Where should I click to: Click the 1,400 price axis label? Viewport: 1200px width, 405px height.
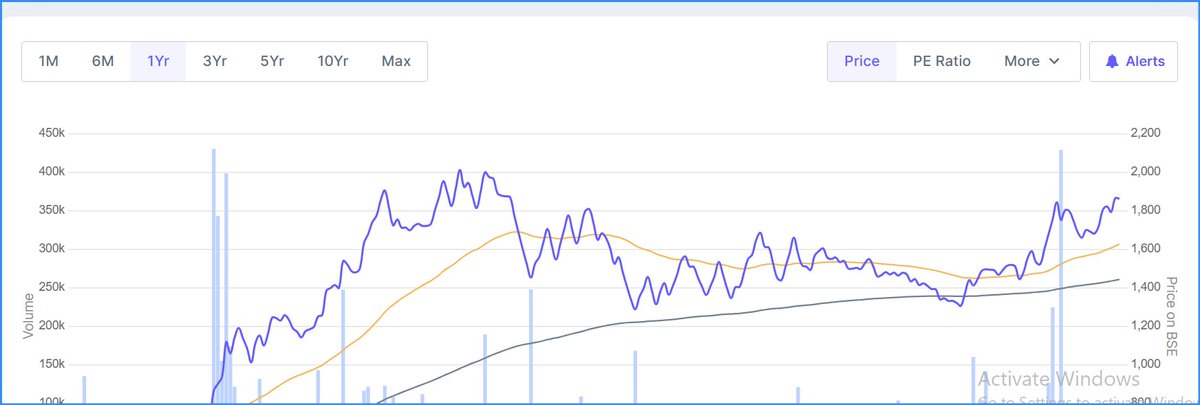tap(1144, 288)
